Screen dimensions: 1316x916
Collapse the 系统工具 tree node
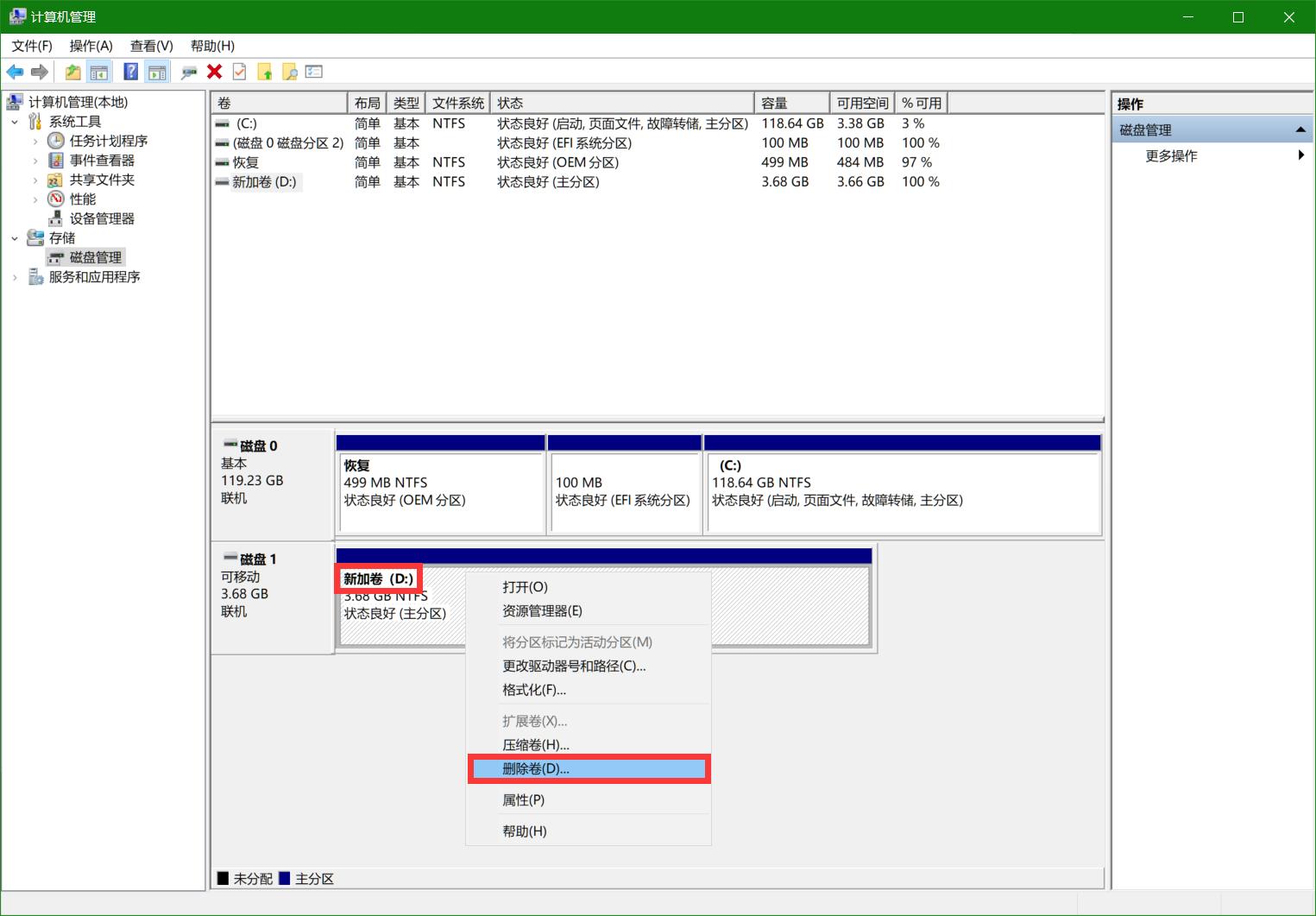coord(15,122)
